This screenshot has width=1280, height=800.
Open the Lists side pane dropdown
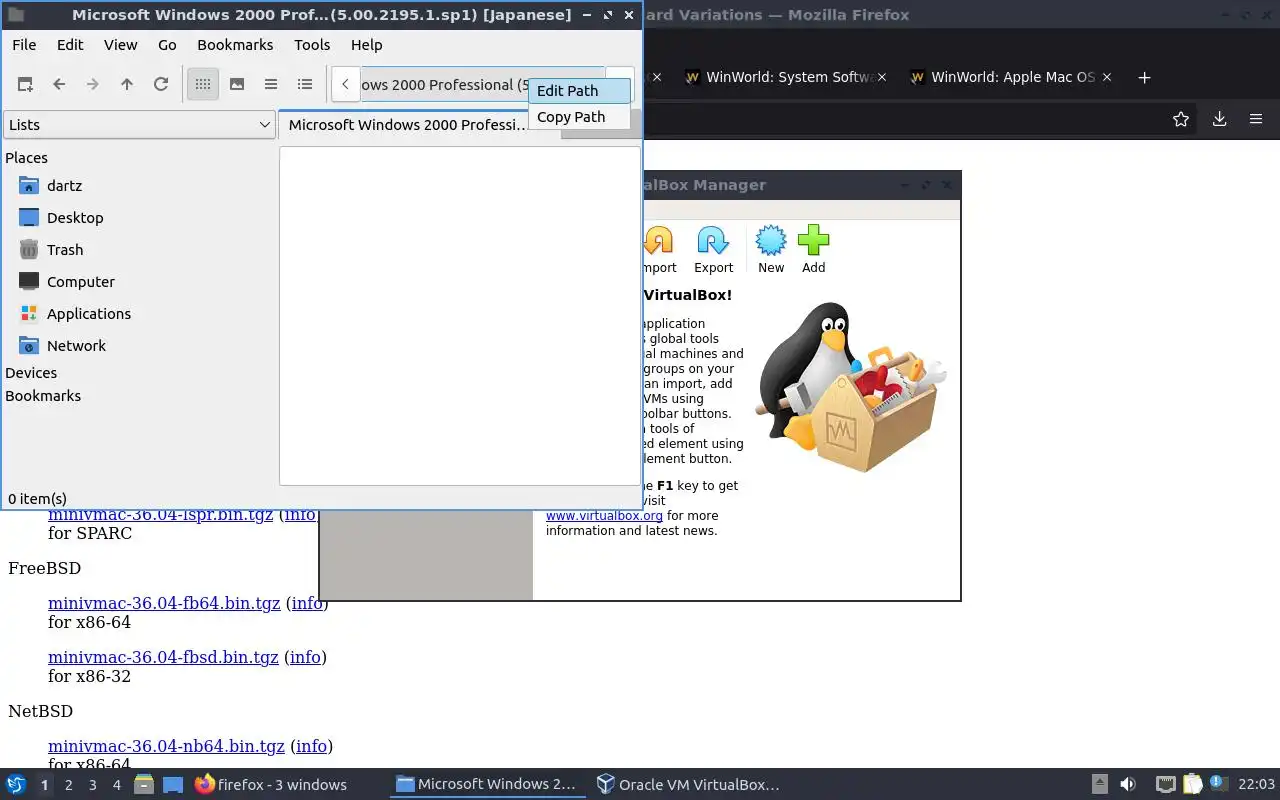139,125
